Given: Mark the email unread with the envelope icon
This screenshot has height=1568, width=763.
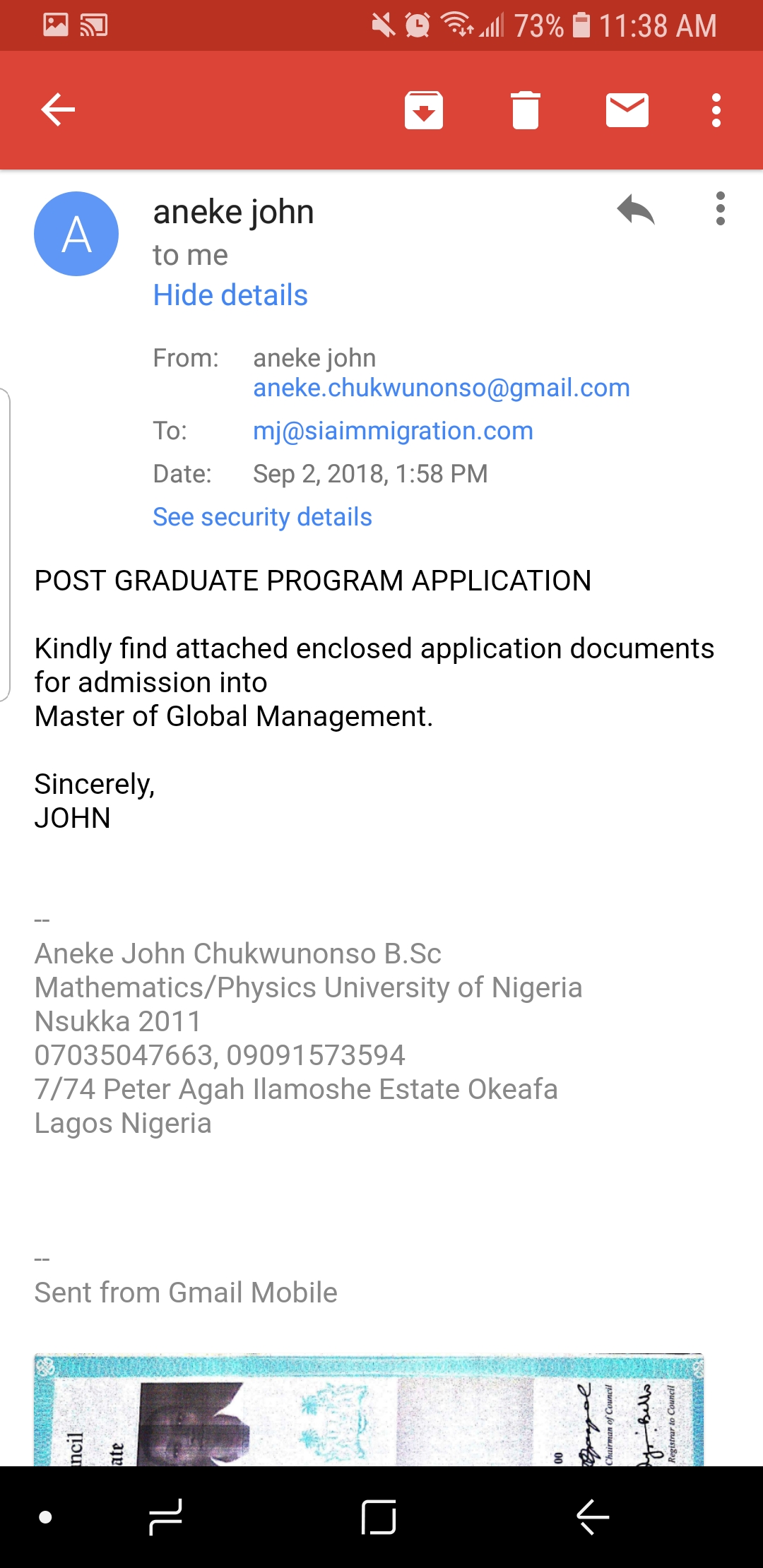Looking at the screenshot, I should pyautogui.click(x=627, y=110).
